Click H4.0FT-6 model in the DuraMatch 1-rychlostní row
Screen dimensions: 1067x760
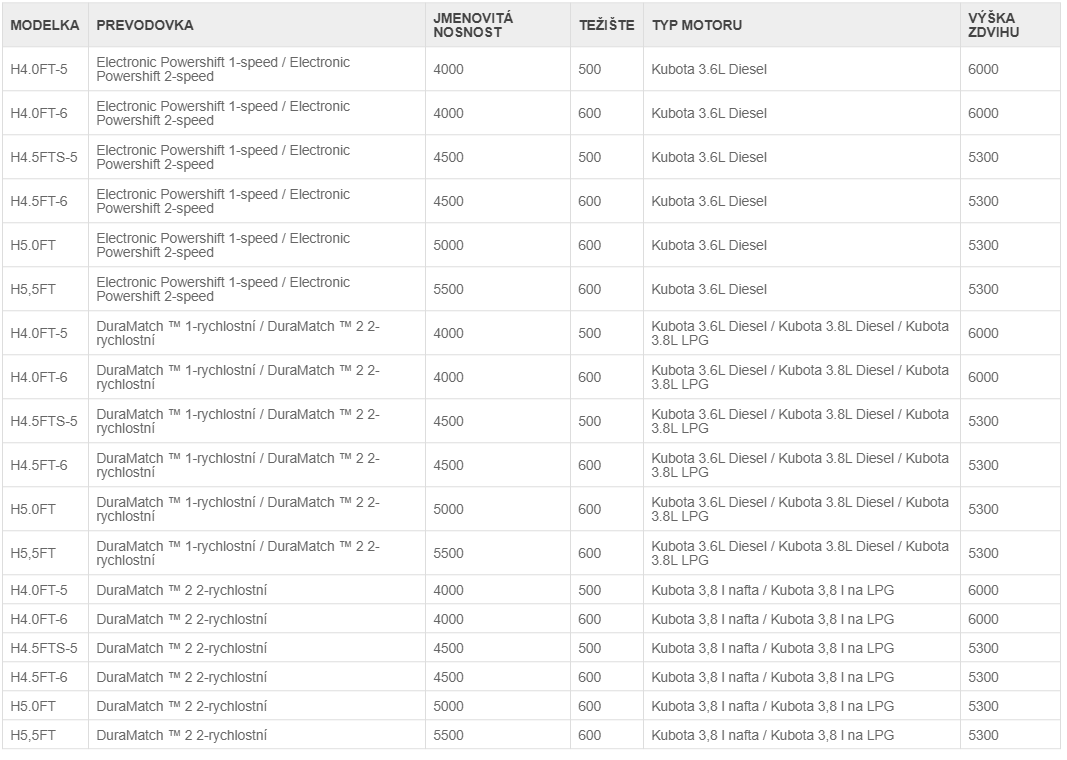coord(39,378)
